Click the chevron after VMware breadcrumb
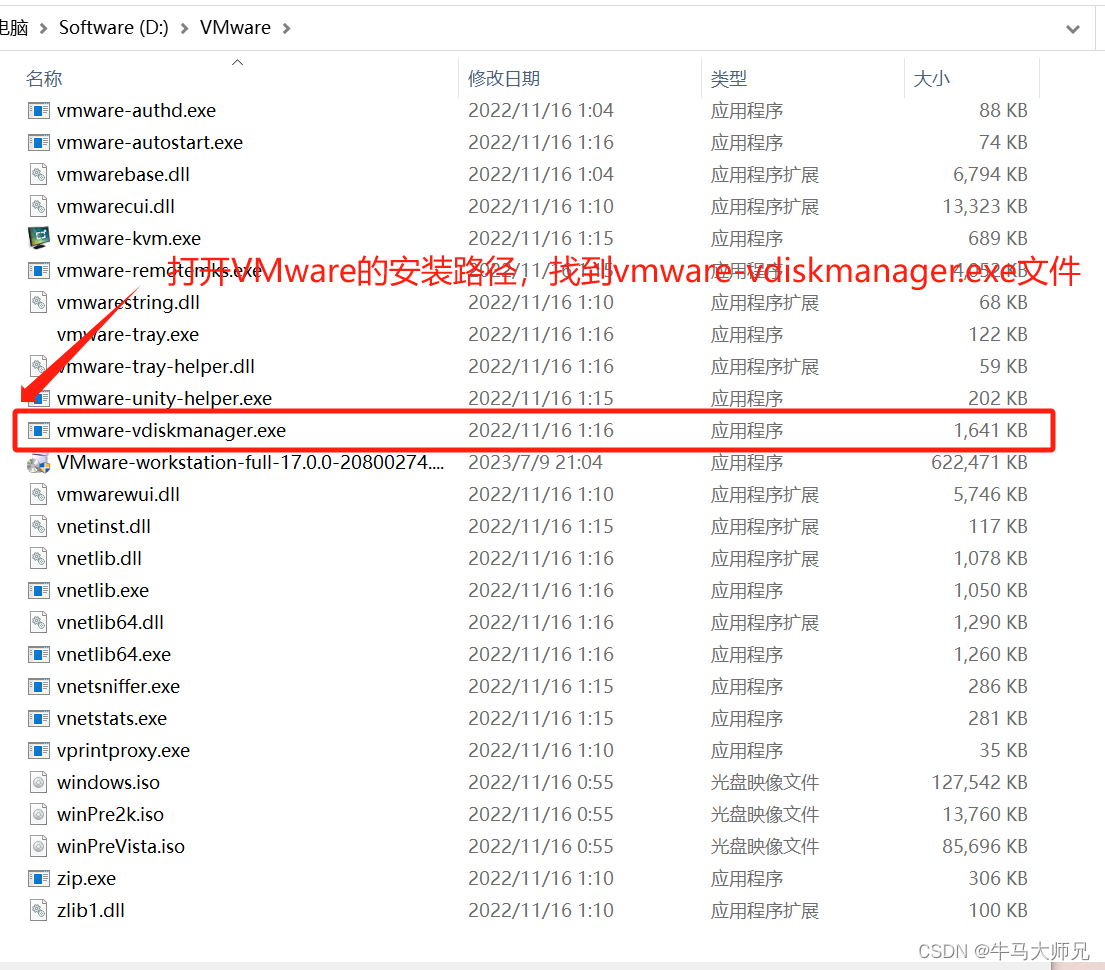 (286, 28)
